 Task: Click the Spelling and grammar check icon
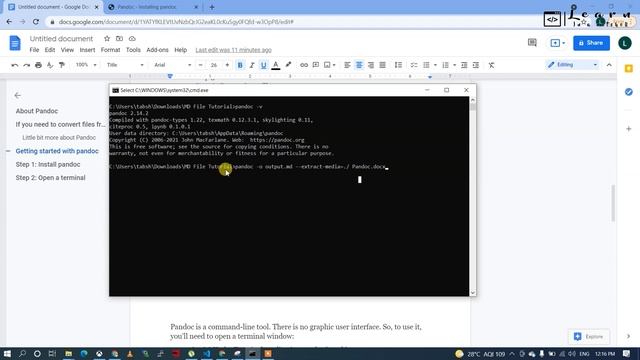(x=50, y=65)
